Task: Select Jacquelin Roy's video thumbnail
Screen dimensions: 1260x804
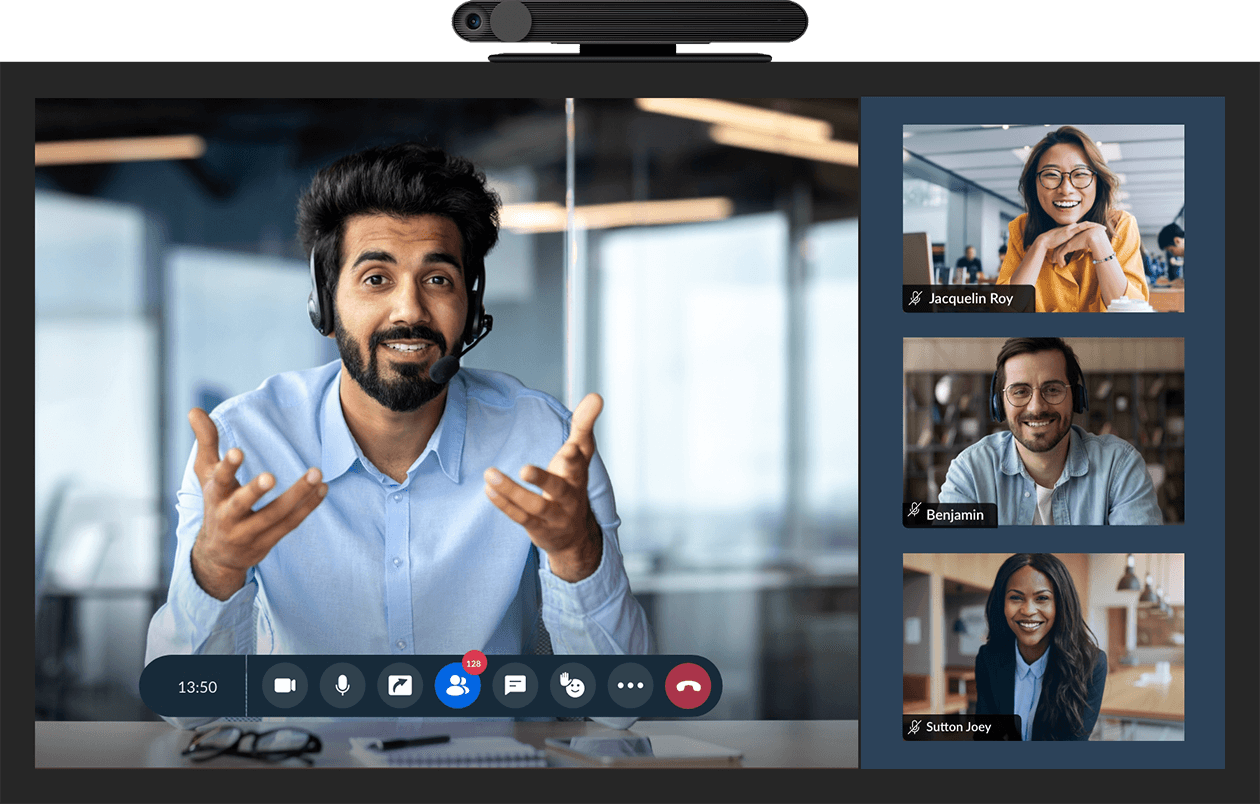Action: 1043,218
